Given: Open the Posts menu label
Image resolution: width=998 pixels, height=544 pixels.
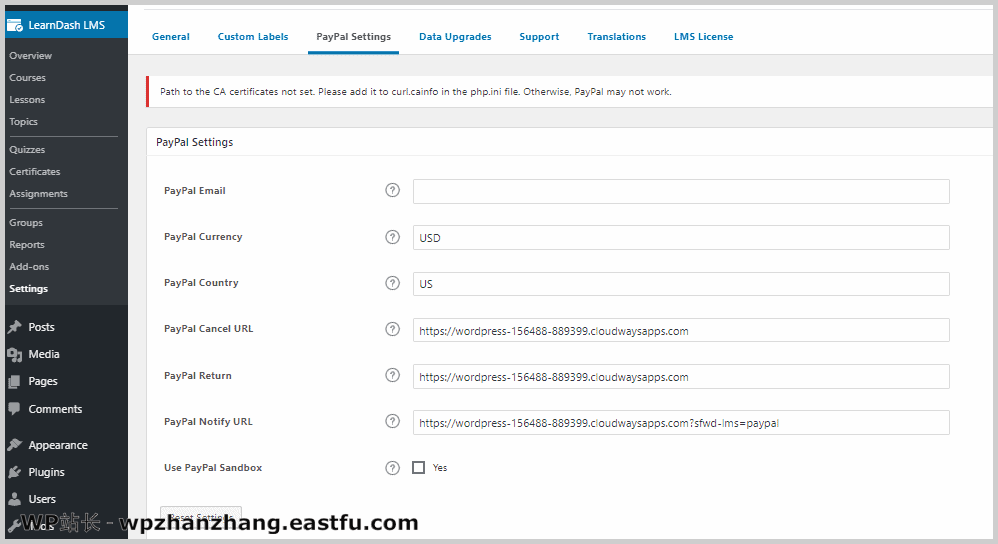Looking at the screenshot, I should 41,327.
